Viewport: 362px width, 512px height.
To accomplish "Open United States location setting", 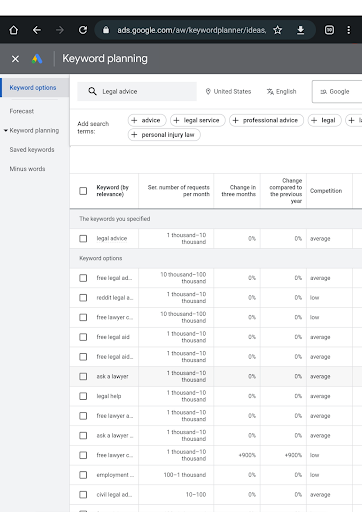I will click(x=228, y=91).
